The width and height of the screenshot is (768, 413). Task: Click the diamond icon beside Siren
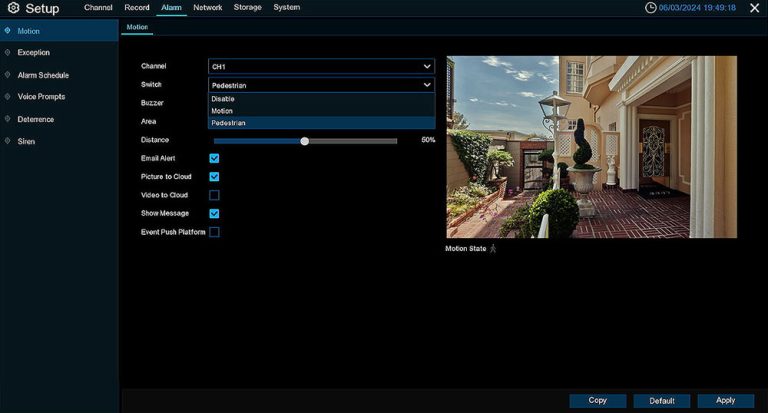[7, 141]
